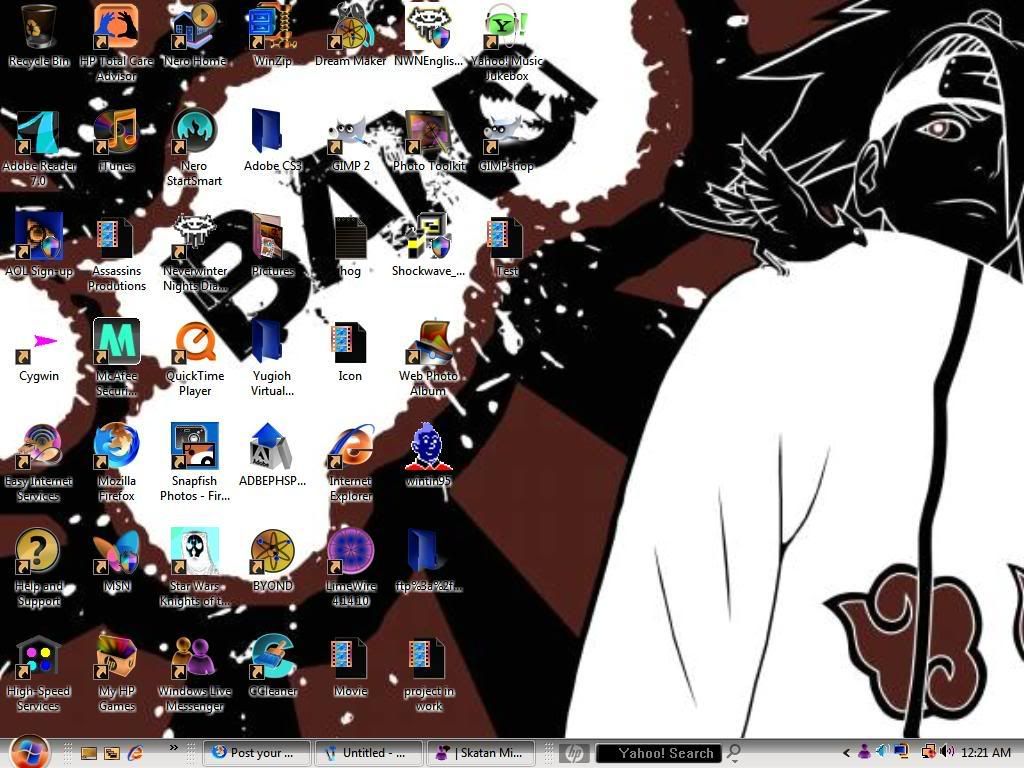
Task: Start iTunes
Action: [x=117, y=132]
